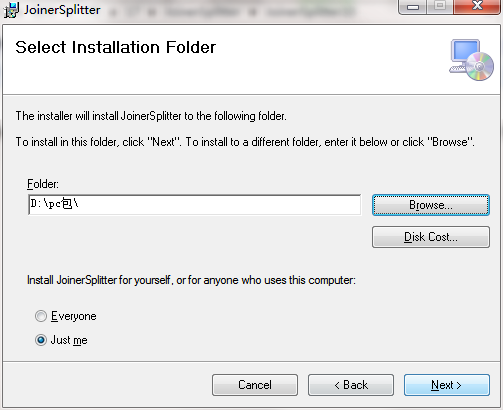The height and width of the screenshot is (410, 503).
Task: Select the Just me radio button
Action: (41, 340)
